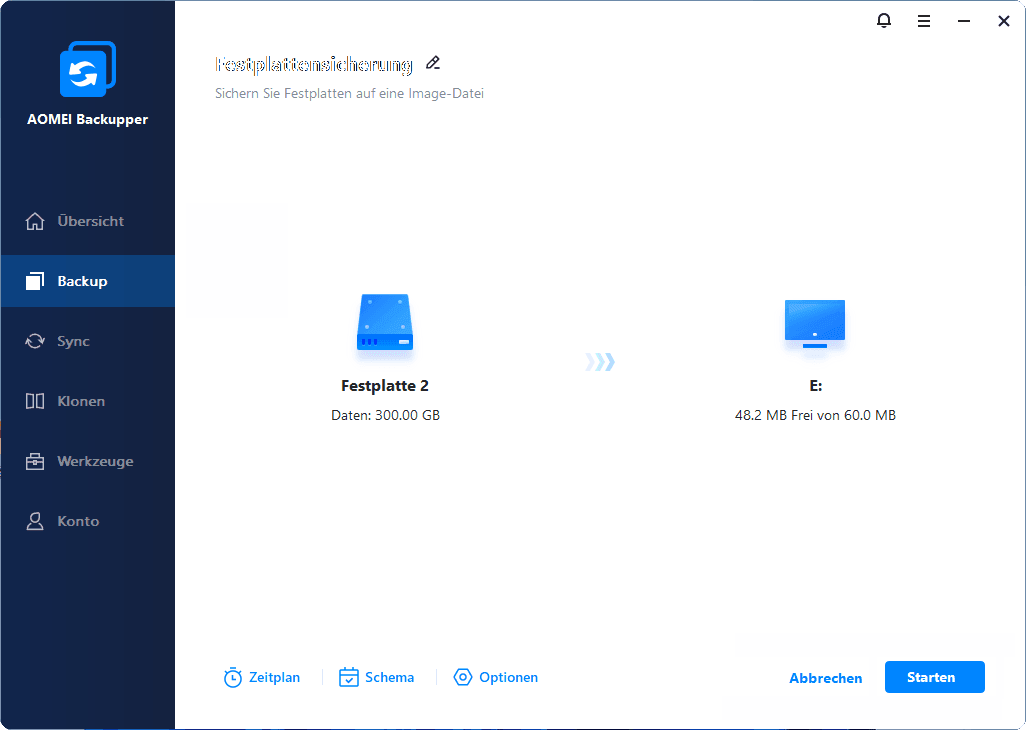This screenshot has width=1026, height=730.
Task: Click the subtitle Sichern Sie Festplatten text
Action: tap(349, 94)
